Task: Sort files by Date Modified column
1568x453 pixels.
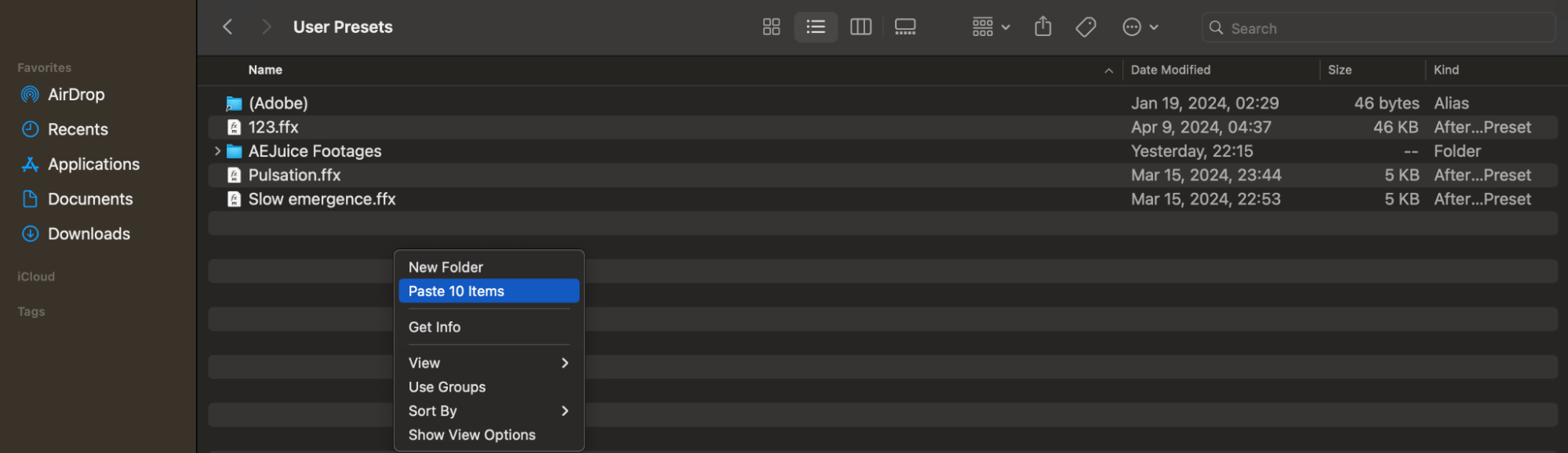Action: click(x=1170, y=70)
